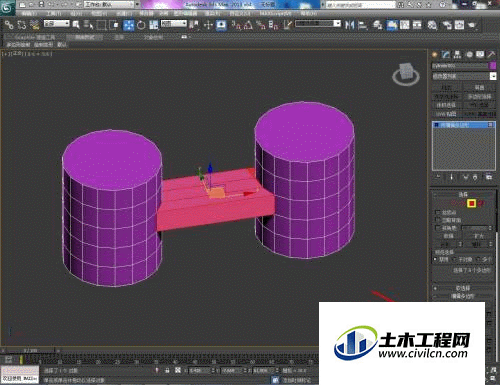The image size is (500, 385).
Task: Switch to the 自由形式 ribbon tab
Action: coord(85,37)
